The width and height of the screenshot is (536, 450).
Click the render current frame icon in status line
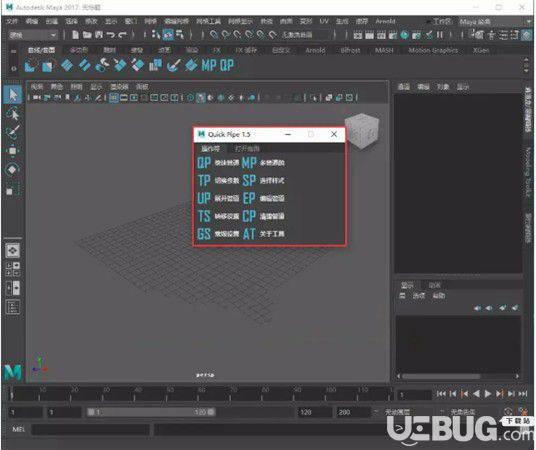(369, 35)
